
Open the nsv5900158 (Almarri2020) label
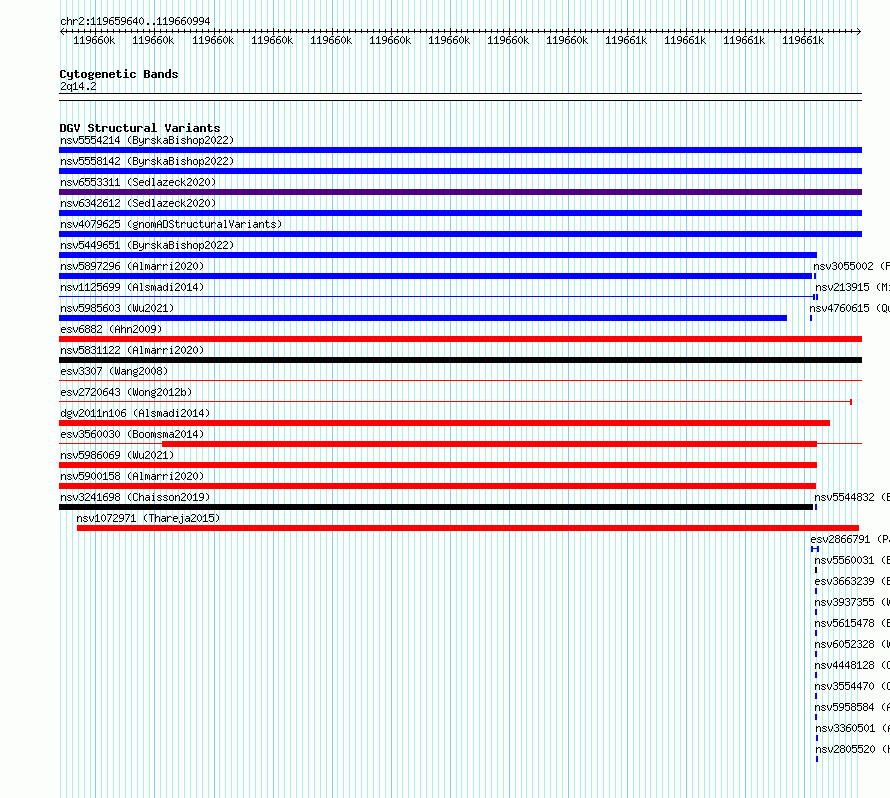point(132,476)
